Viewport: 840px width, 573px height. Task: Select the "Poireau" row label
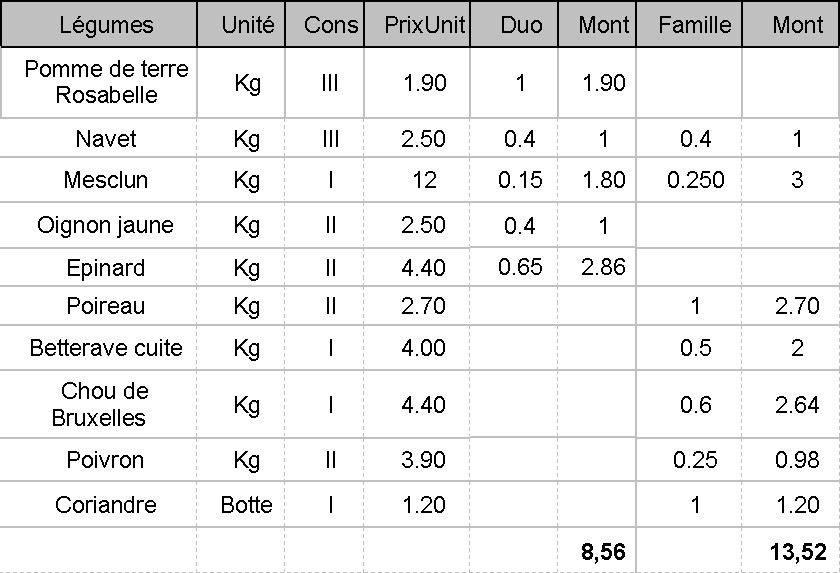(106, 305)
